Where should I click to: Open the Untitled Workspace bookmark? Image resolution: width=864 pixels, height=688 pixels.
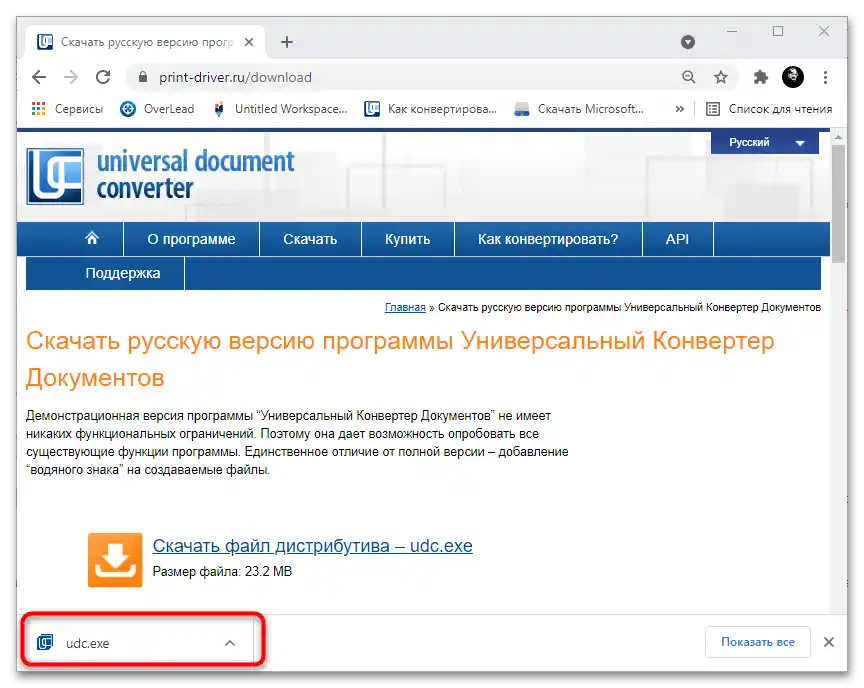click(x=280, y=109)
